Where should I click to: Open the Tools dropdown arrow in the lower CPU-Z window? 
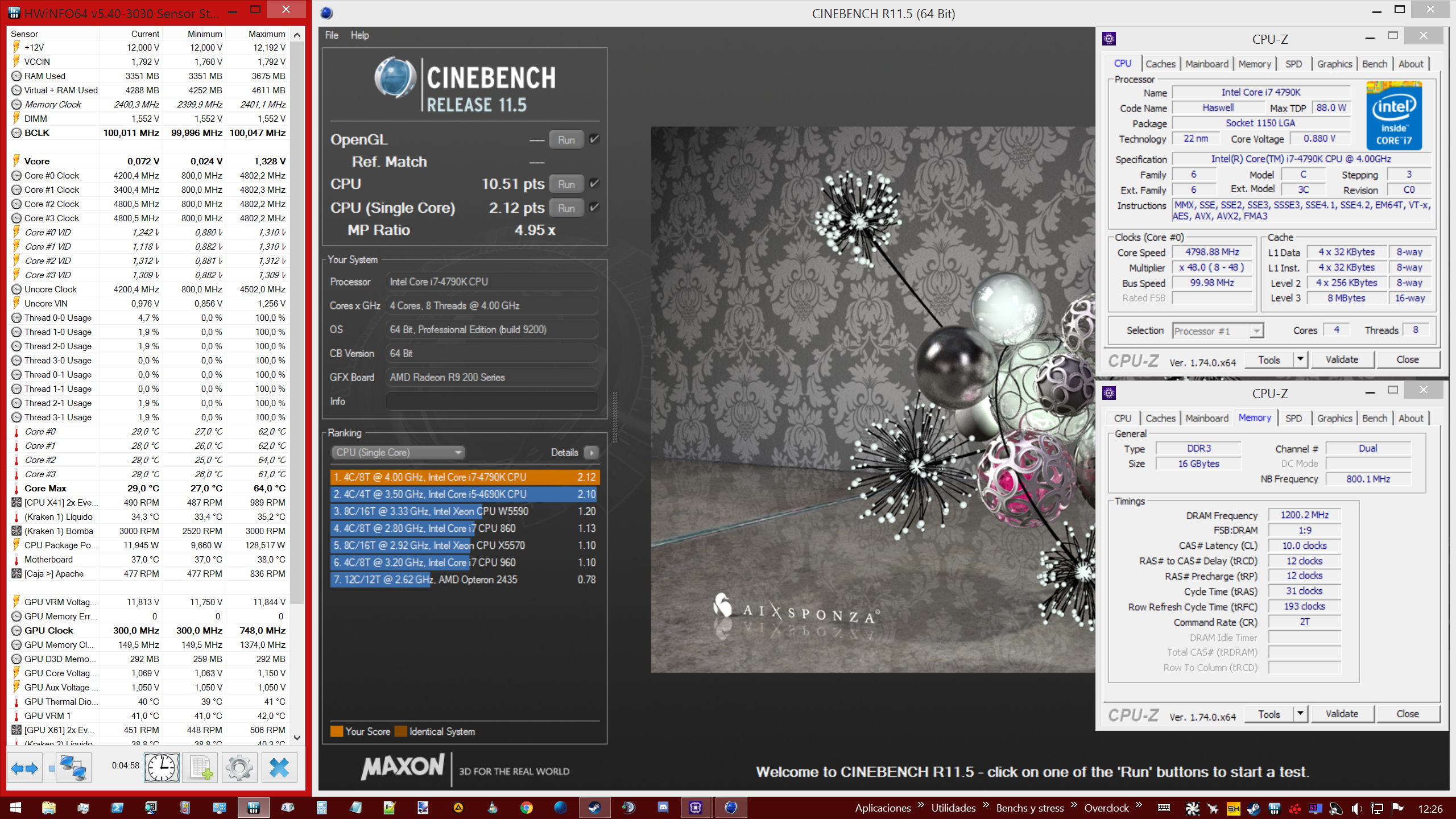pos(1300,714)
